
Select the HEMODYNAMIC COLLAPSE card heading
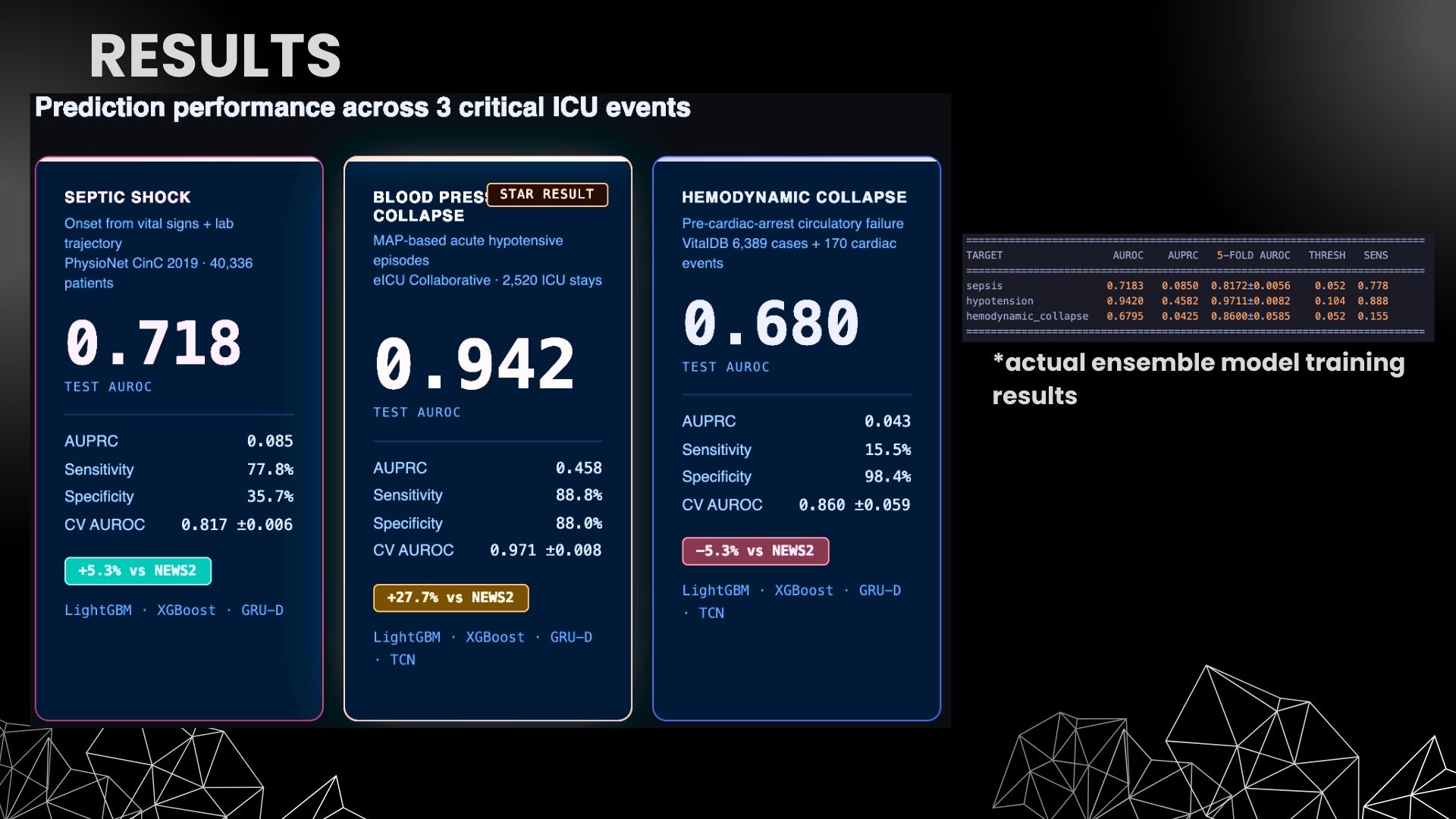click(794, 197)
